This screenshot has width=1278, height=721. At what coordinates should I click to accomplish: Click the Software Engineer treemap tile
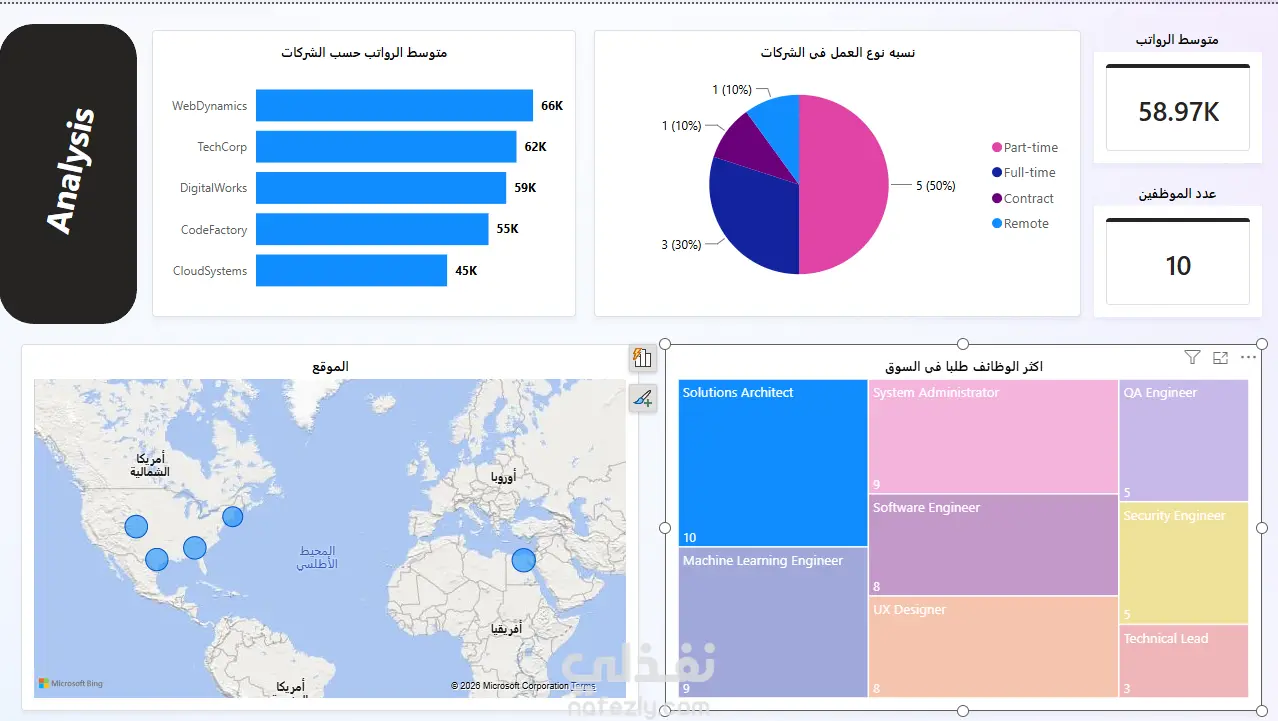(993, 545)
